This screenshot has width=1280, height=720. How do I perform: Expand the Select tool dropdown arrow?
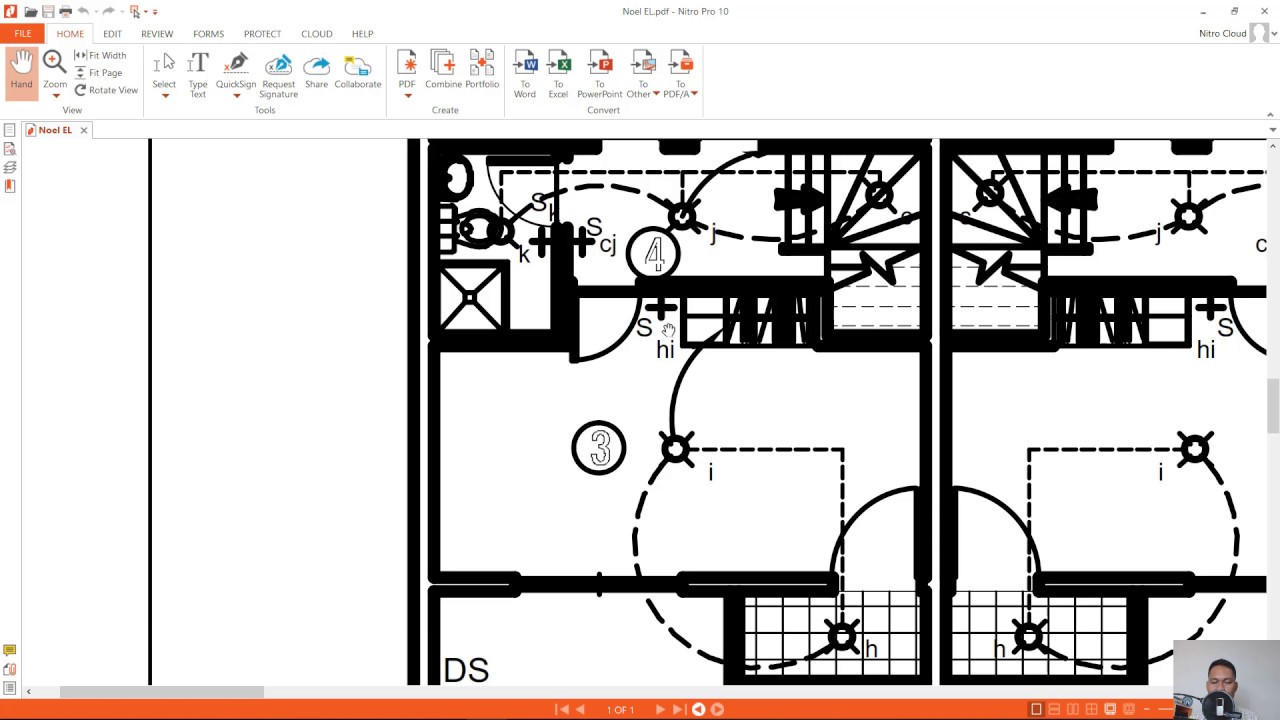point(164,96)
